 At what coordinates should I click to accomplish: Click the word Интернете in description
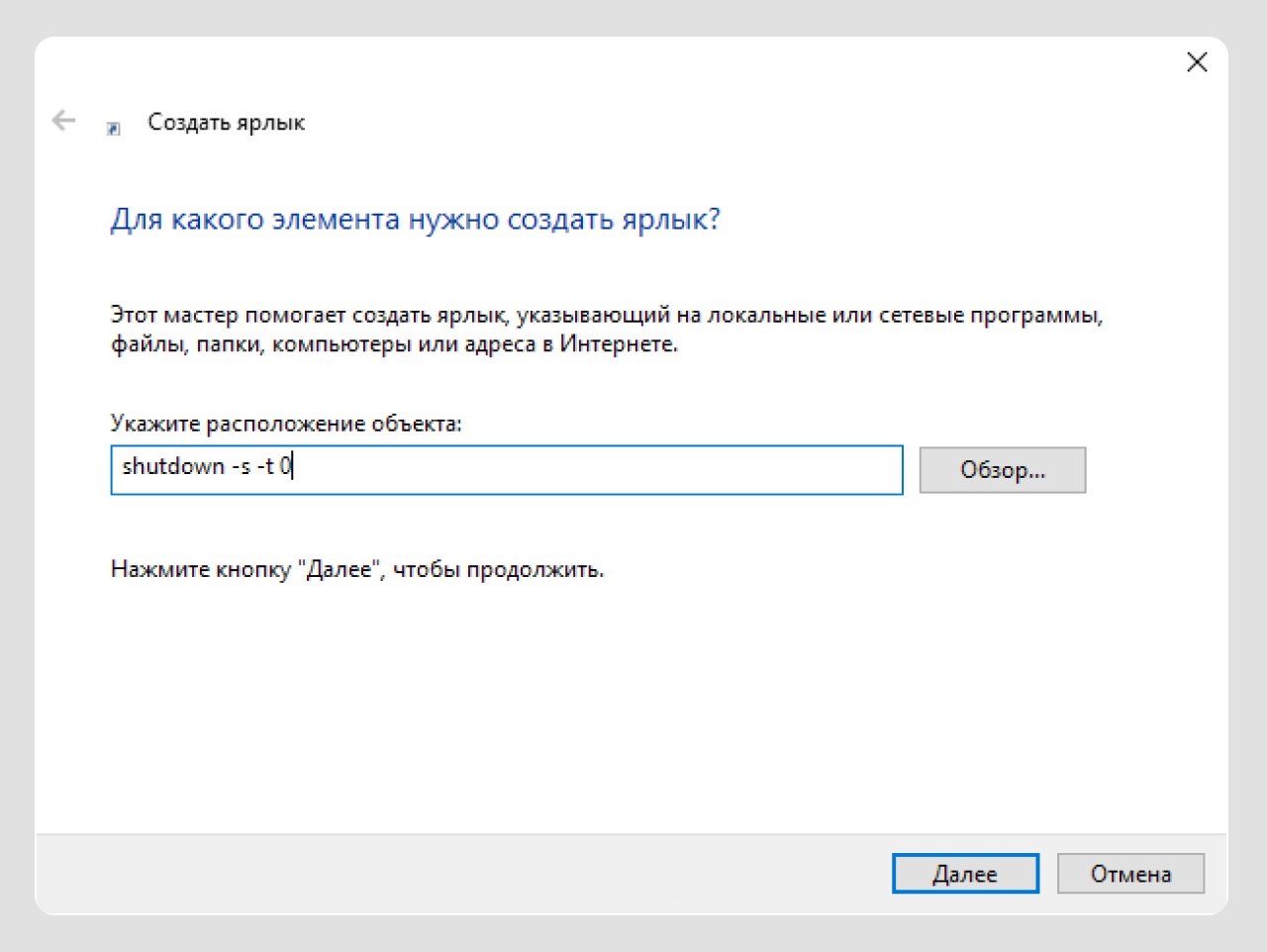click(618, 344)
